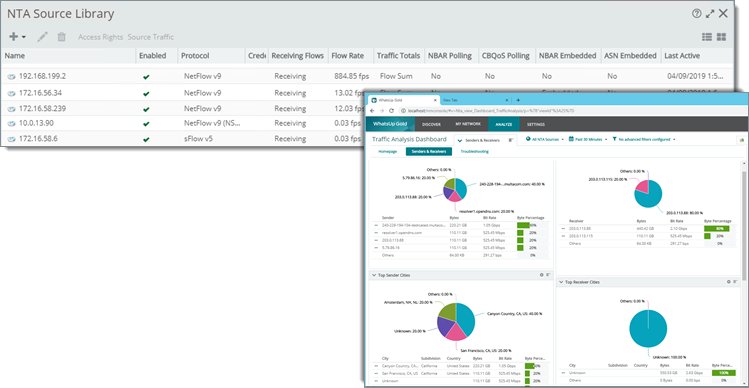Open the Troubleshooting dashboard tab
Screen dimensions: 749x388
pyautogui.click(x=474, y=151)
